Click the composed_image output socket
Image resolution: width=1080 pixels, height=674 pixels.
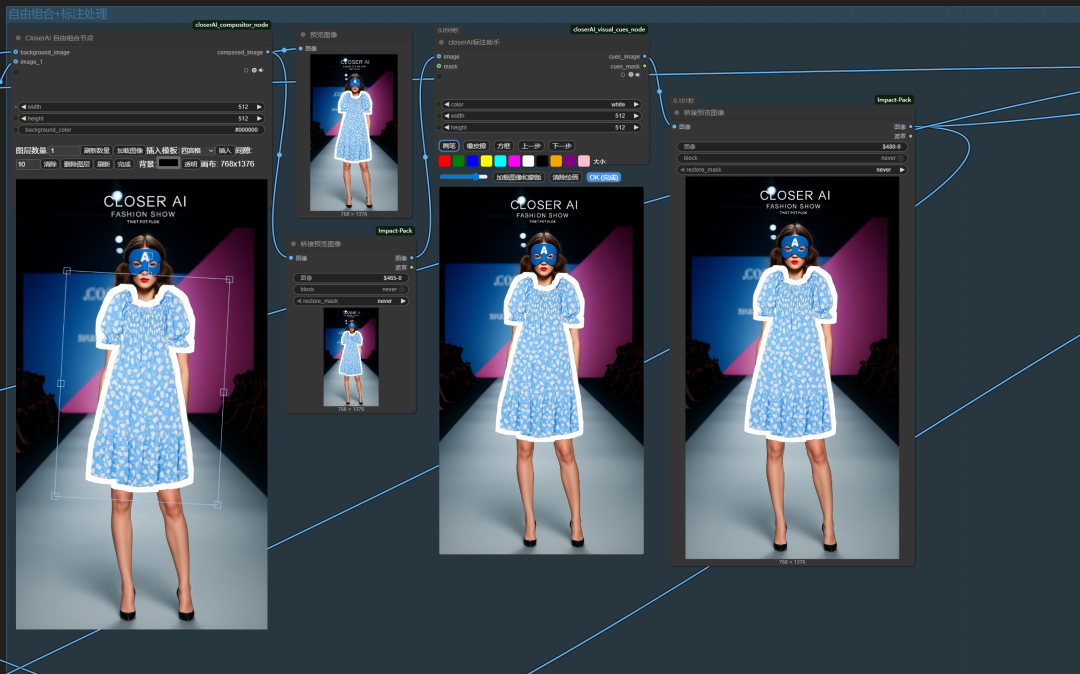268,52
